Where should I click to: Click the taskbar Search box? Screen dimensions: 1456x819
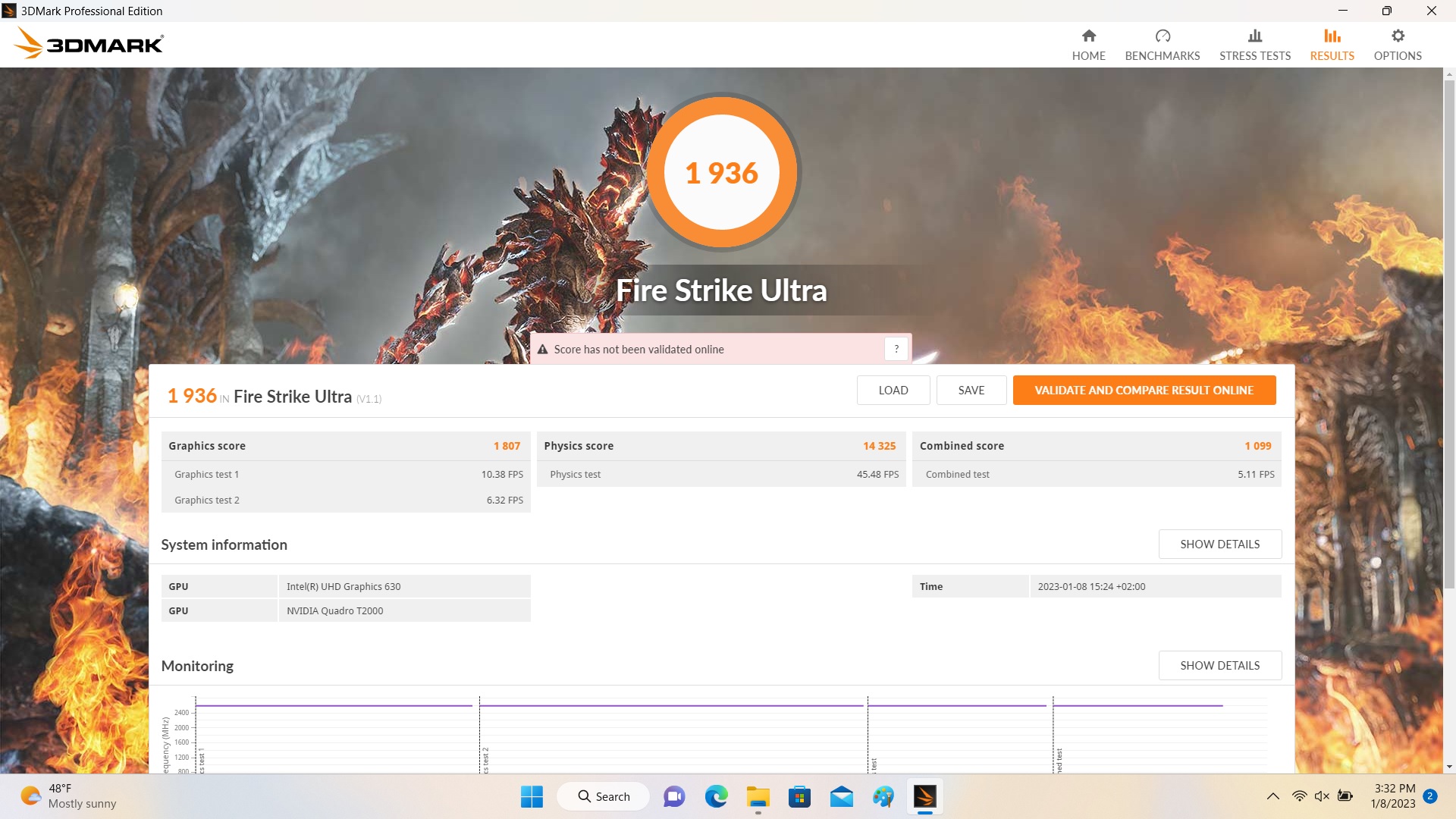(x=604, y=796)
